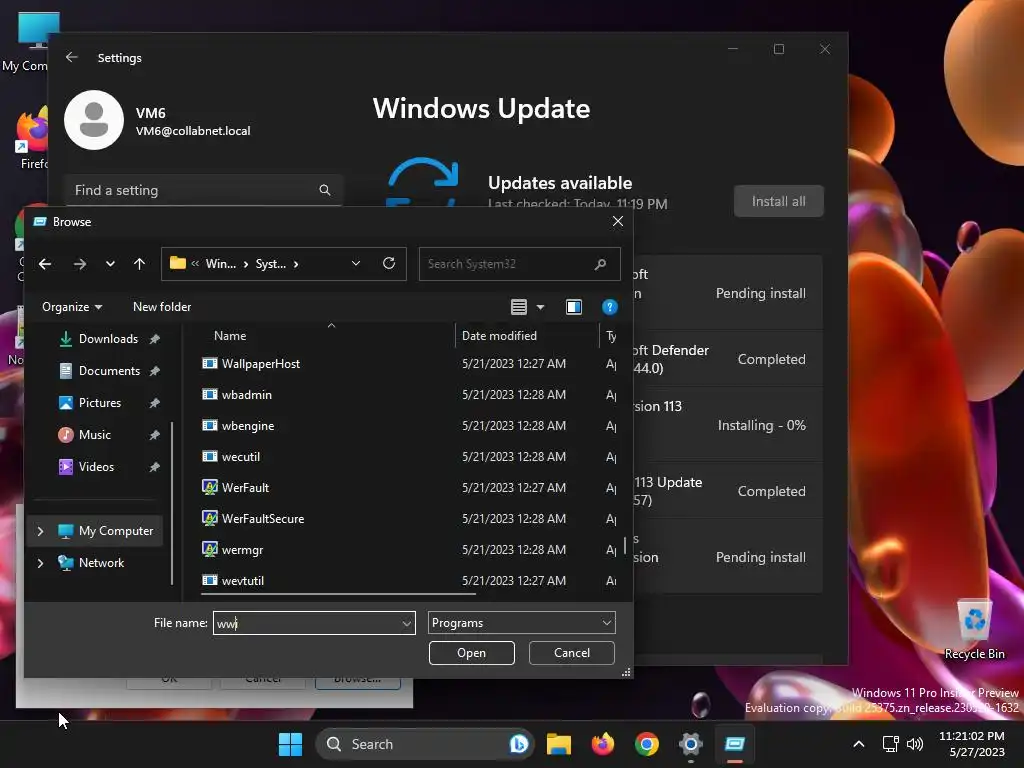
Task: Refresh the System32 folder view
Action: point(389,263)
